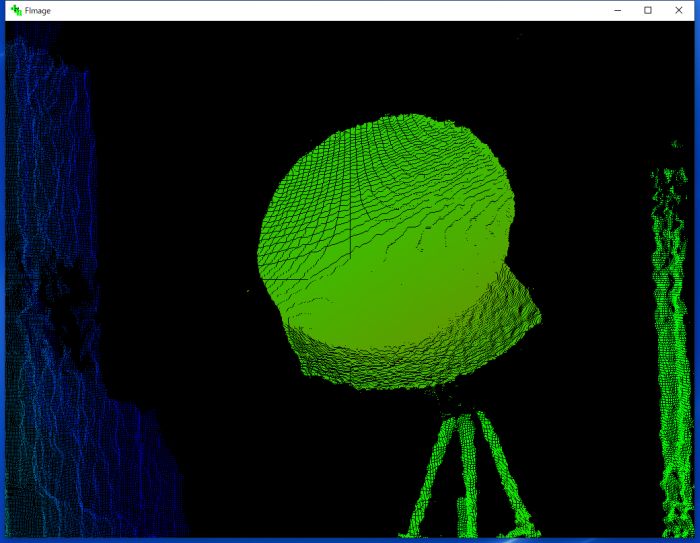This screenshot has height=543, width=700.
Task: Minimize the FImage window
Action: click(617, 10)
